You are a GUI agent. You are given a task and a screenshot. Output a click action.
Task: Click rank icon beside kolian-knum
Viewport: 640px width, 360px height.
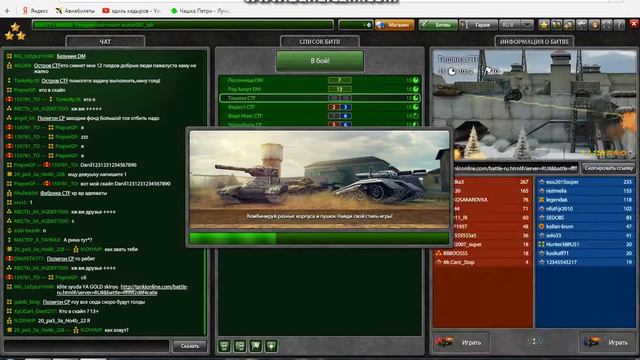[x=542, y=226]
